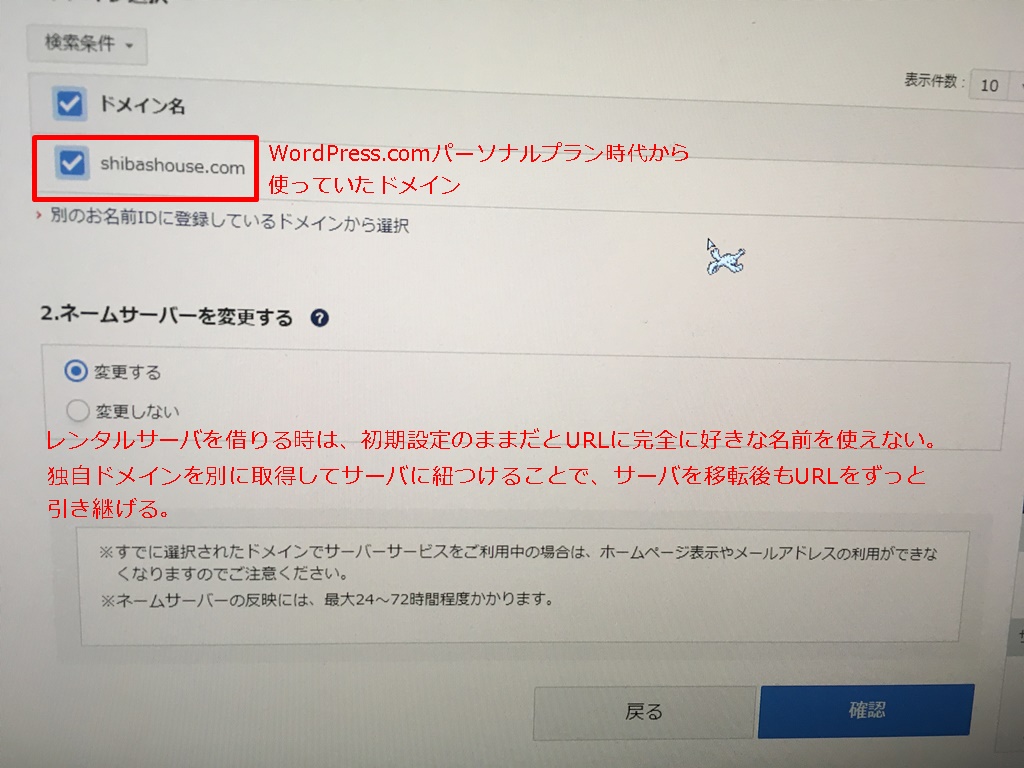Click the blue 確認 button

[x=866, y=711]
